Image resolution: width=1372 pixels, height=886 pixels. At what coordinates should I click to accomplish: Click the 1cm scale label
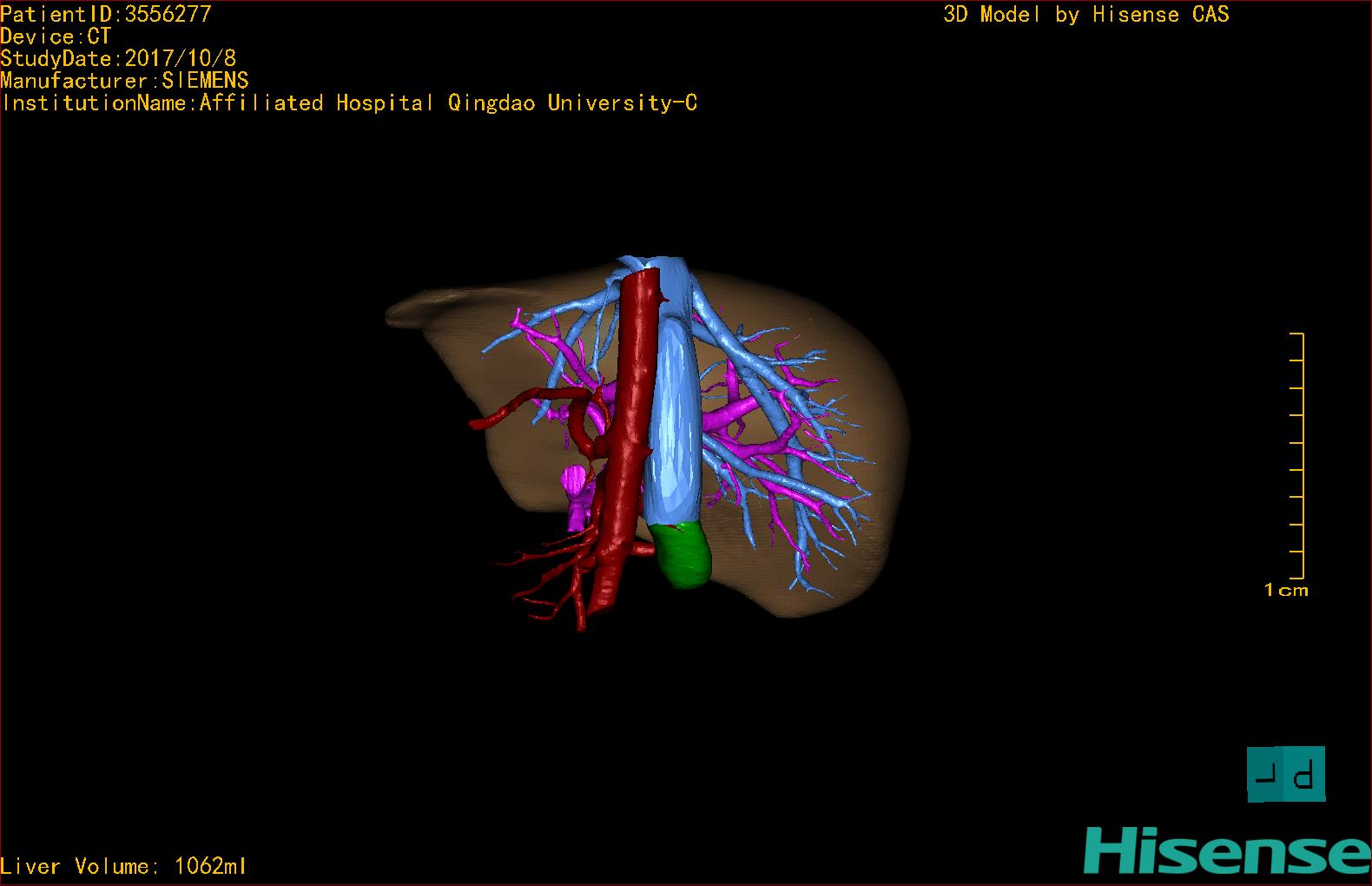coord(1286,590)
